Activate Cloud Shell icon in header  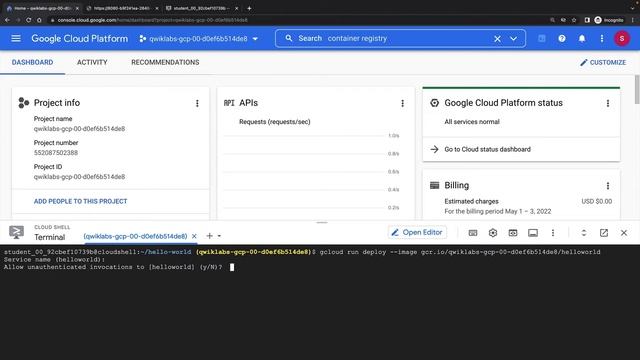542,38
